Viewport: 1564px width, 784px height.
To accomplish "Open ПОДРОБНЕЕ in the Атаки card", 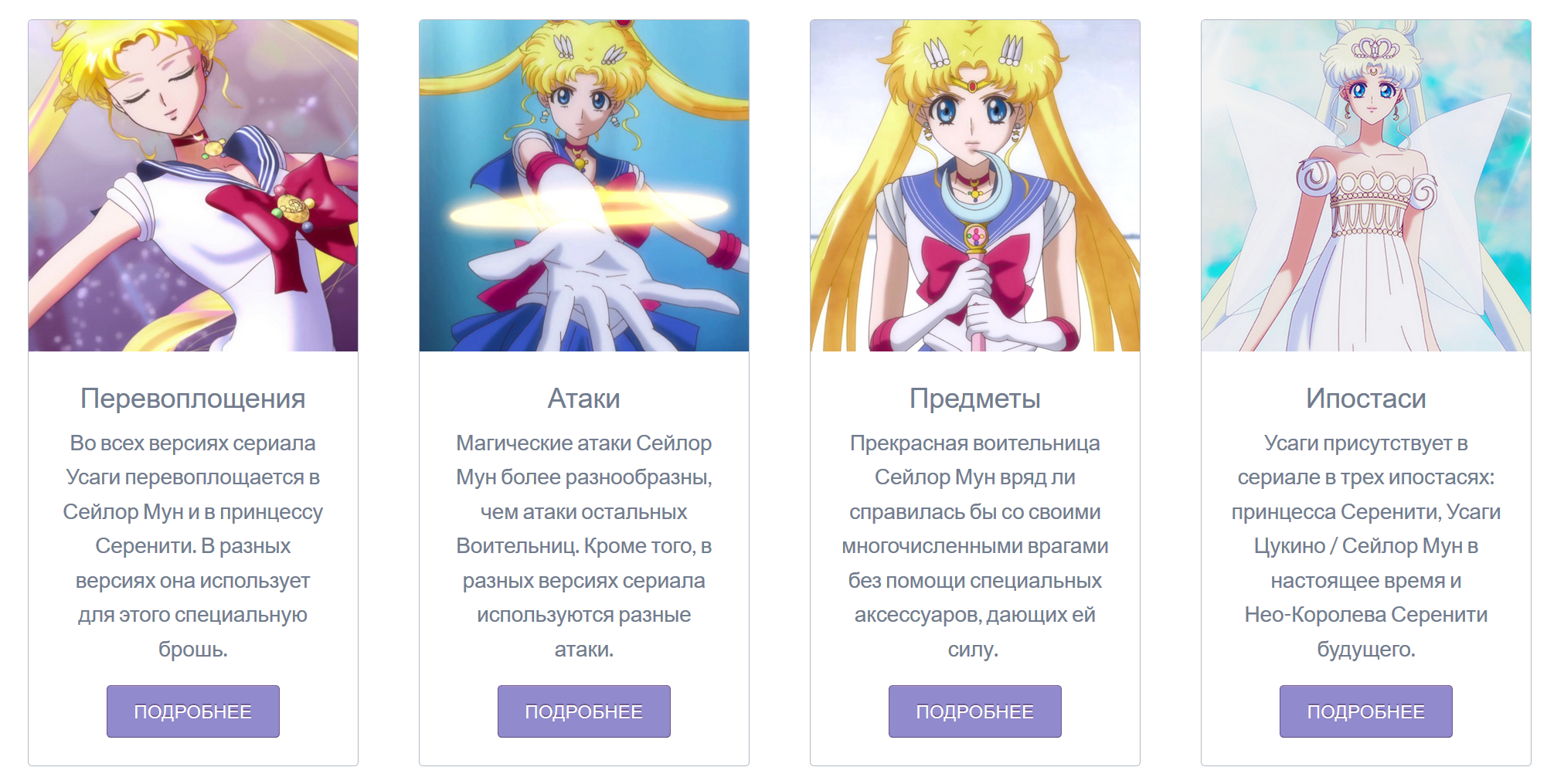I will tap(584, 711).
